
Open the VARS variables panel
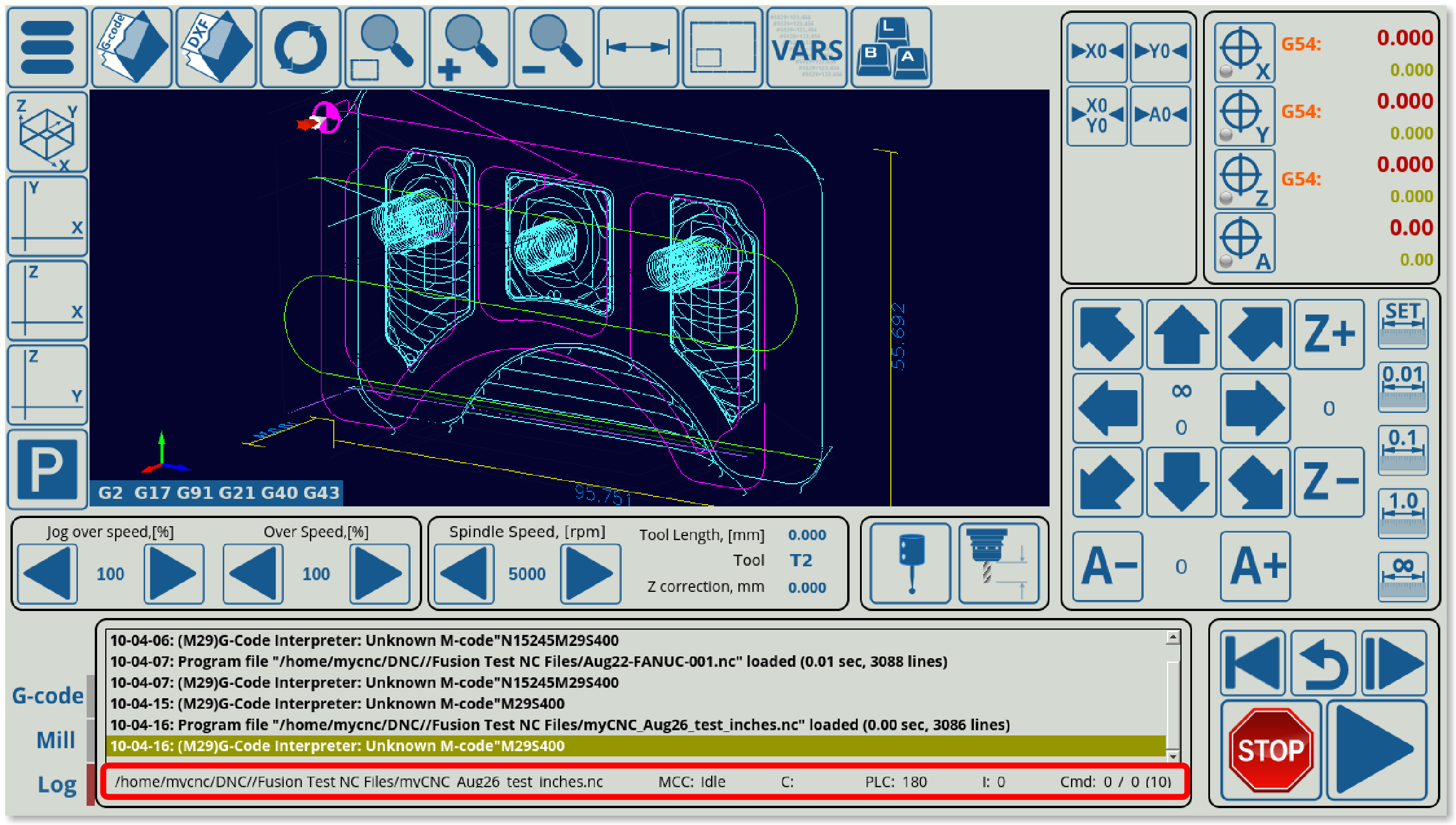[806, 48]
